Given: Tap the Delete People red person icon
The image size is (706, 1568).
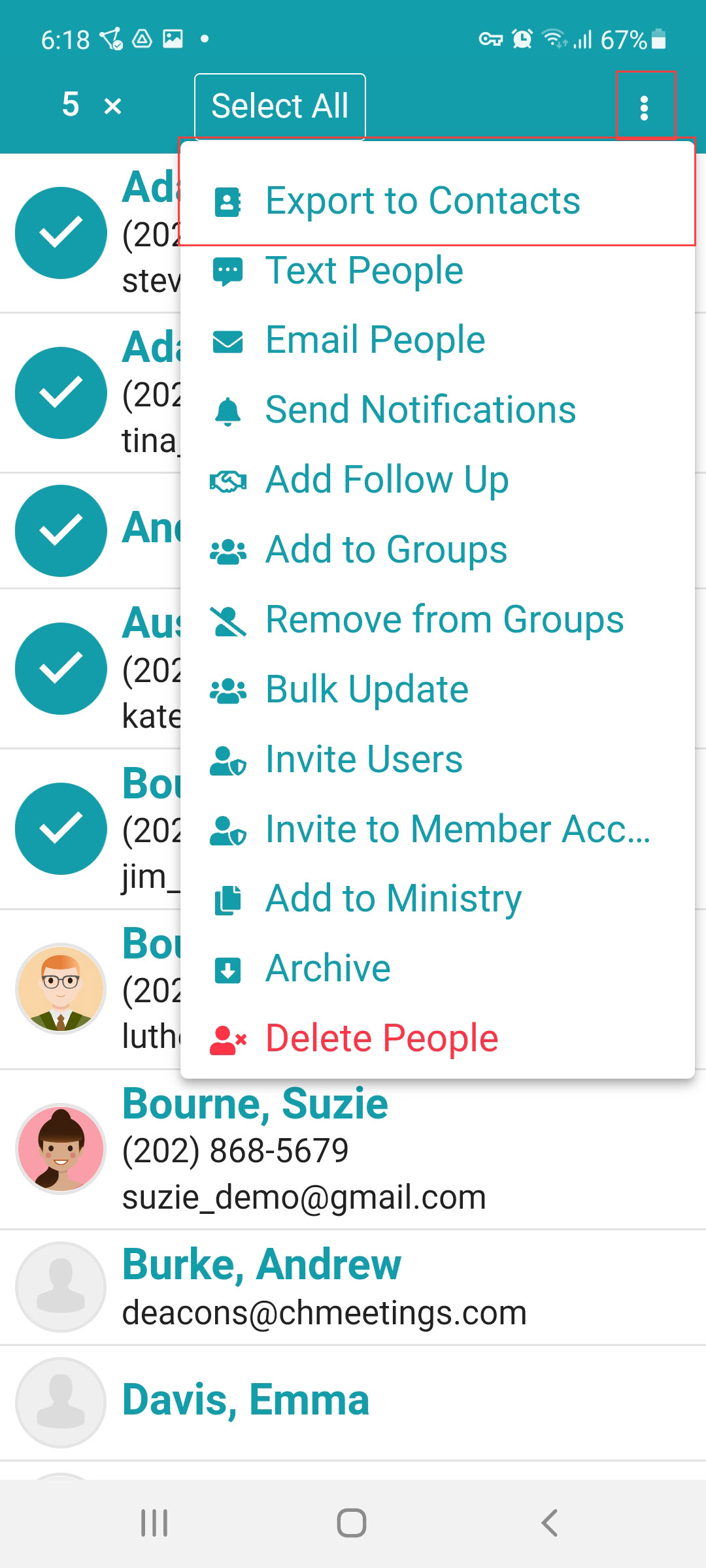Looking at the screenshot, I should [x=227, y=1040].
